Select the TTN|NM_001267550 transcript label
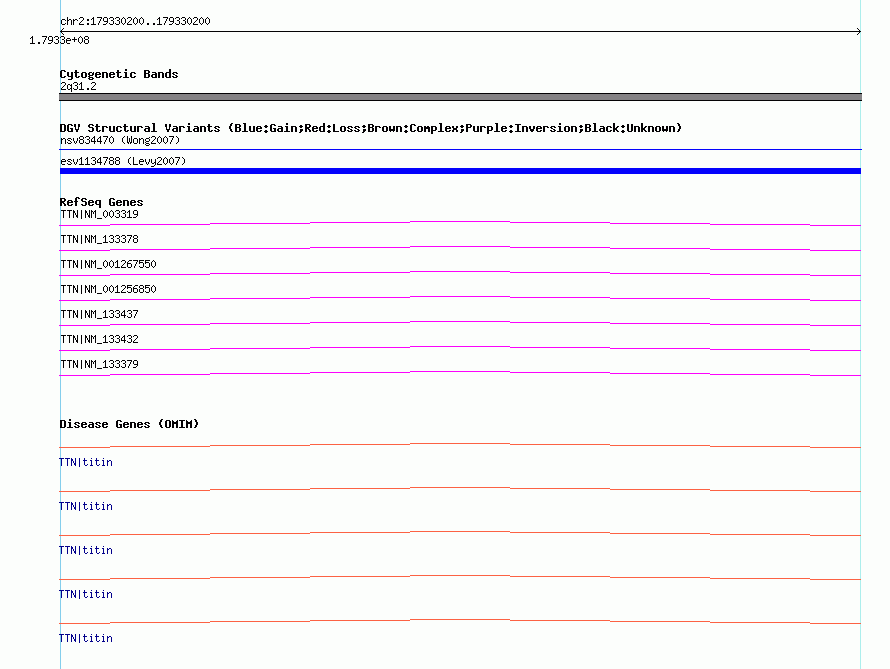The height and width of the screenshot is (669, 890). 108,264
